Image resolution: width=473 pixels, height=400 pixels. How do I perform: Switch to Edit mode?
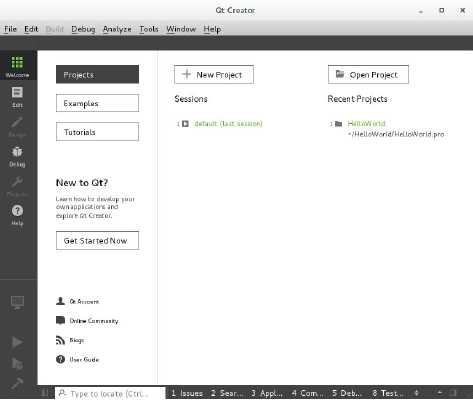(17, 96)
